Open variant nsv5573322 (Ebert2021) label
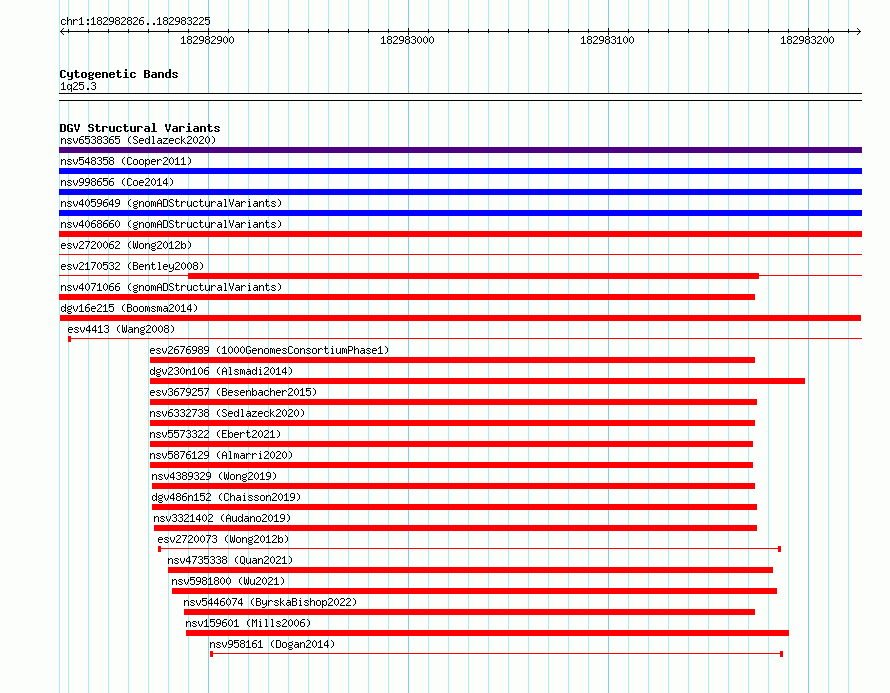The height and width of the screenshot is (693, 890). (x=215, y=434)
